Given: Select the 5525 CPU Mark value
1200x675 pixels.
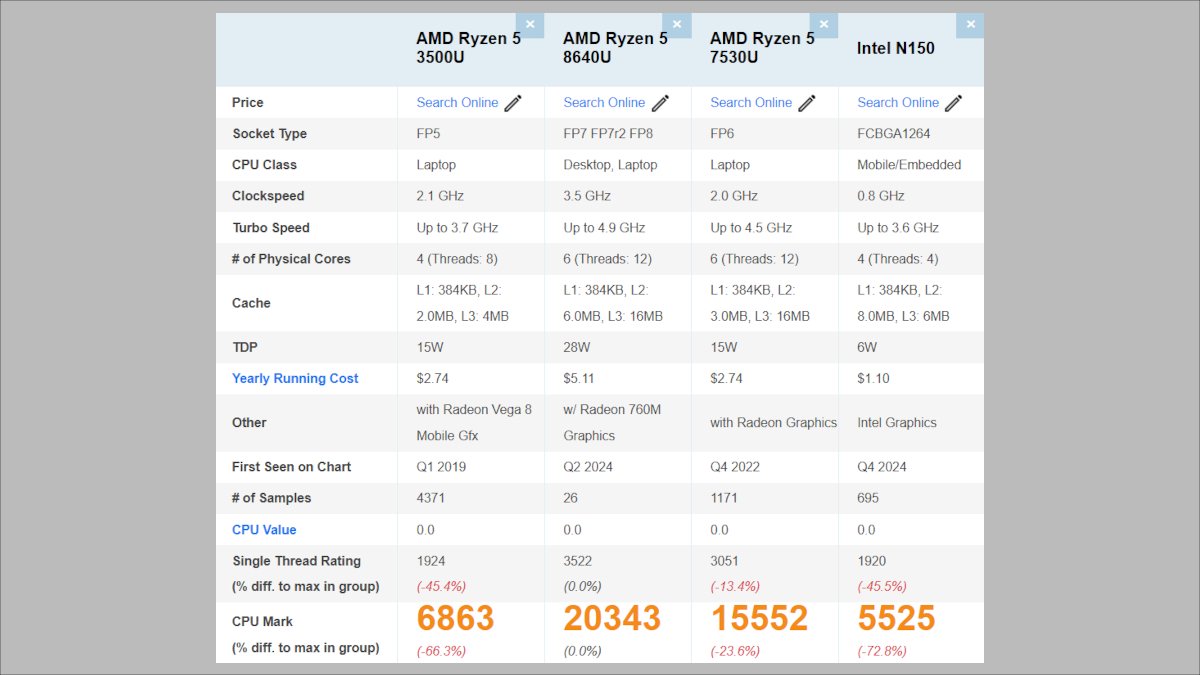Looking at the screenshot, I should pos(896,619).
